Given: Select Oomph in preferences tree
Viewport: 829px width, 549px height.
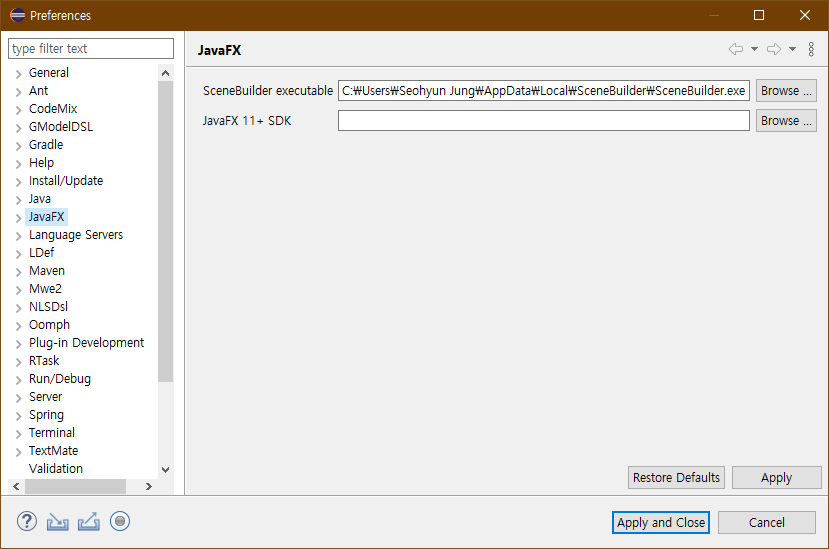Looking at the screenshot, I should (x=49, y=324).
